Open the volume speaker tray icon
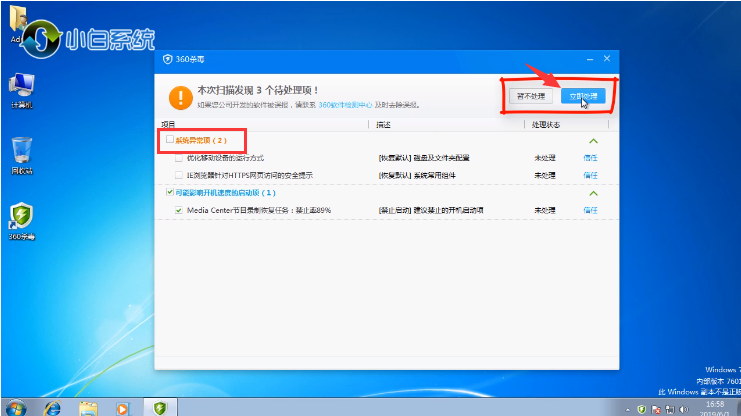 684,409
